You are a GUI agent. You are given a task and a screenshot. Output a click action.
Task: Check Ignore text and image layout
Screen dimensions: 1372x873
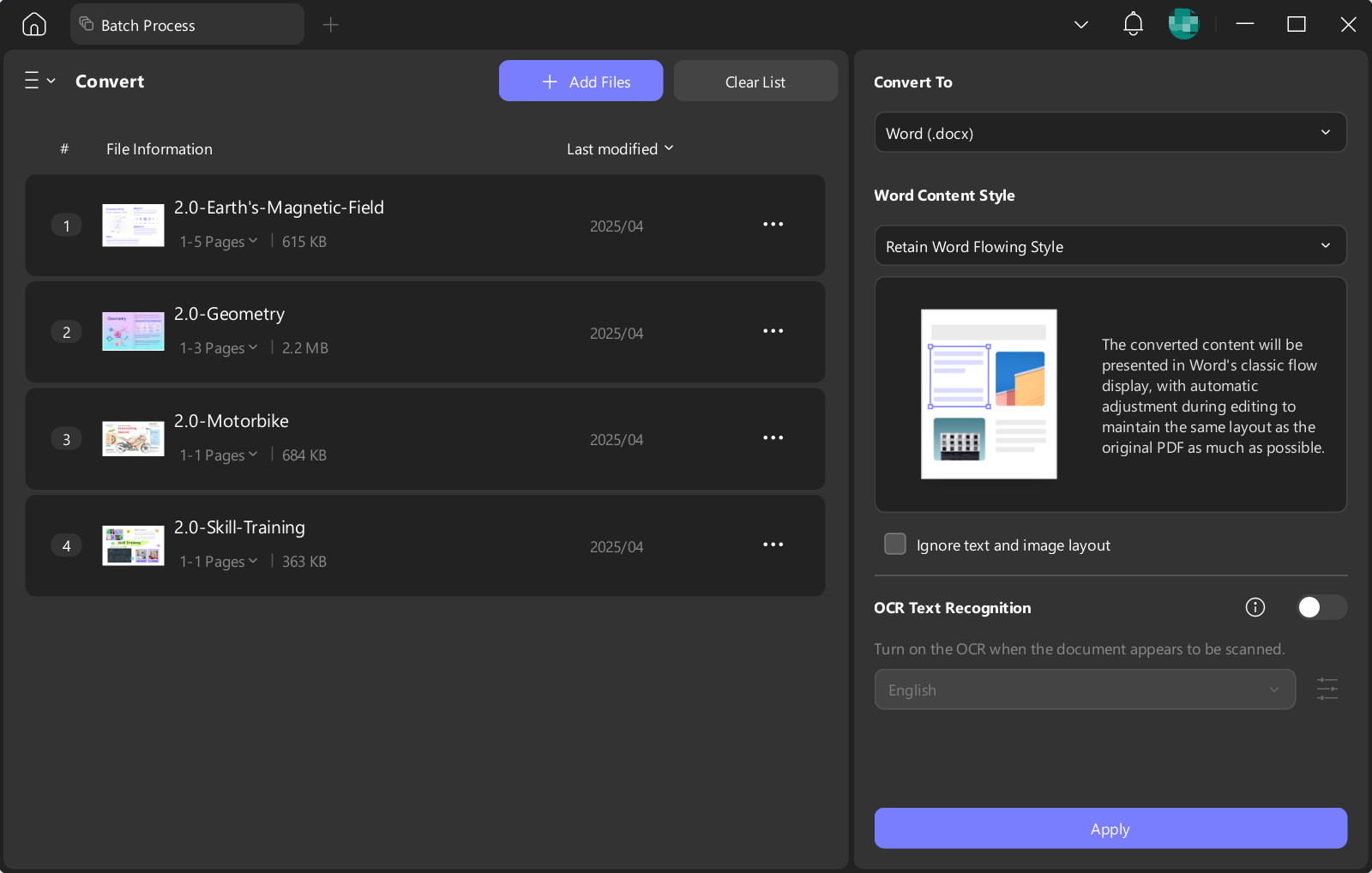click(895, 545)
